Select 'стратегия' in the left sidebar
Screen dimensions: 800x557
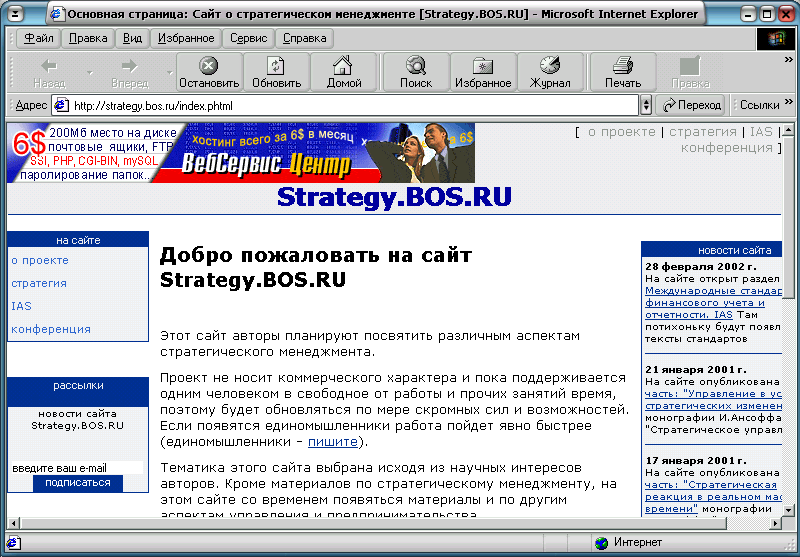pyautogui.click(x=39, y=283)
